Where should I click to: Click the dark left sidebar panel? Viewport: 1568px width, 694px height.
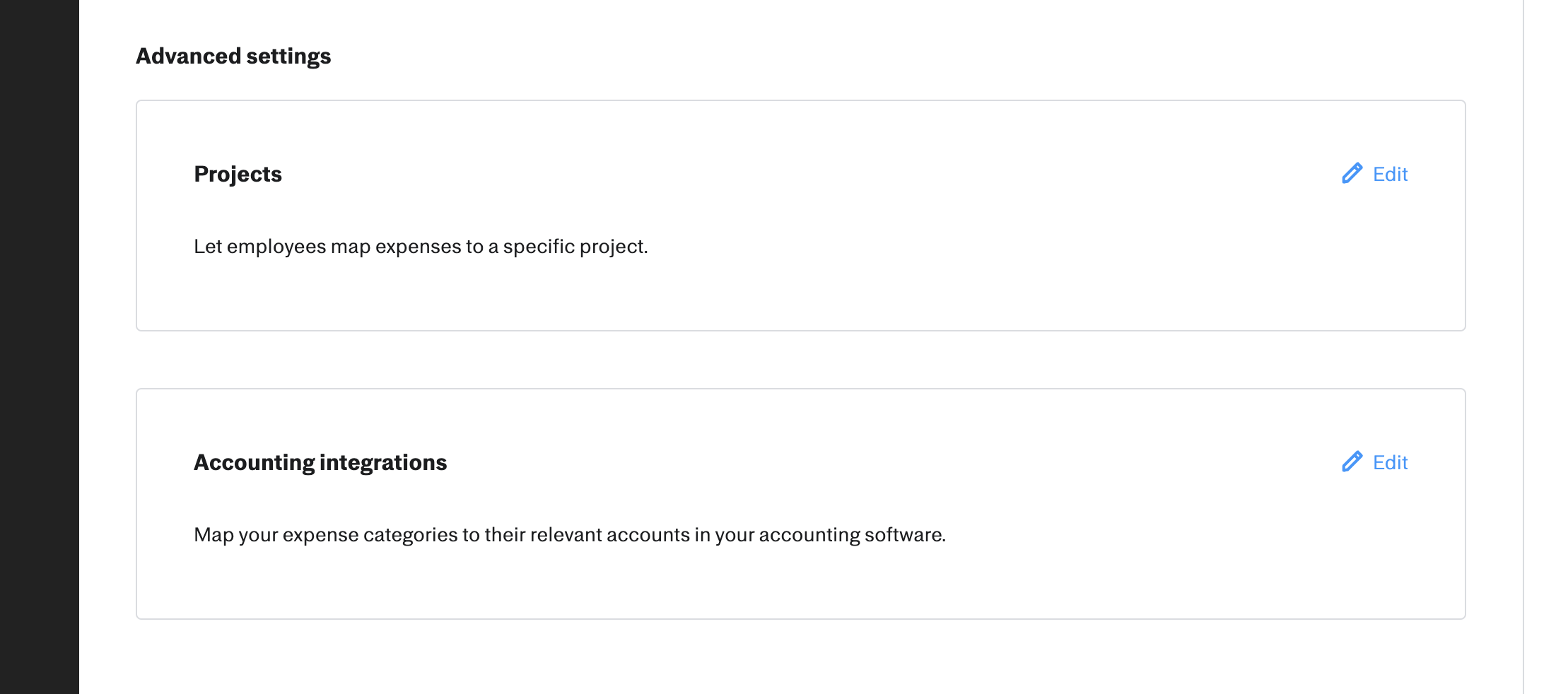pyautogui.click(x=40, y=347)
